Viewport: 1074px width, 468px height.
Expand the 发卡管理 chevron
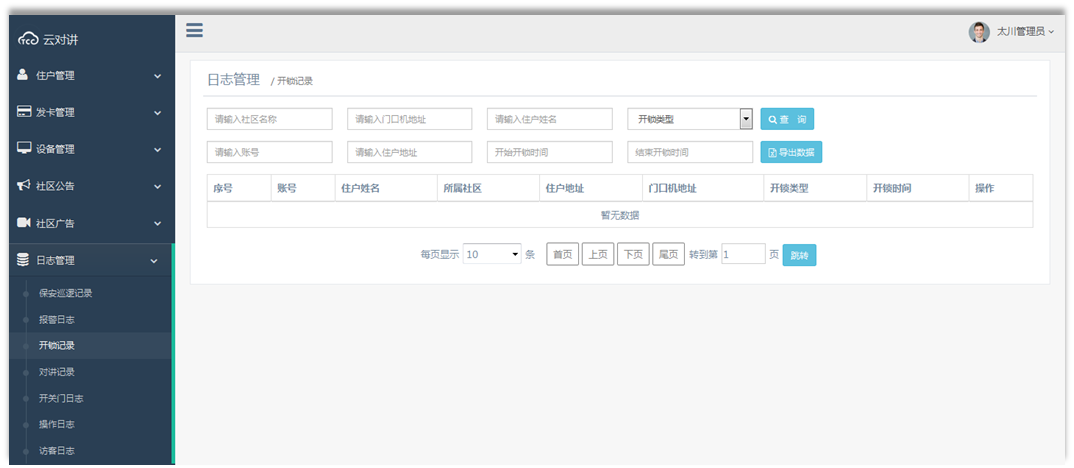click(x=158, y=113)
